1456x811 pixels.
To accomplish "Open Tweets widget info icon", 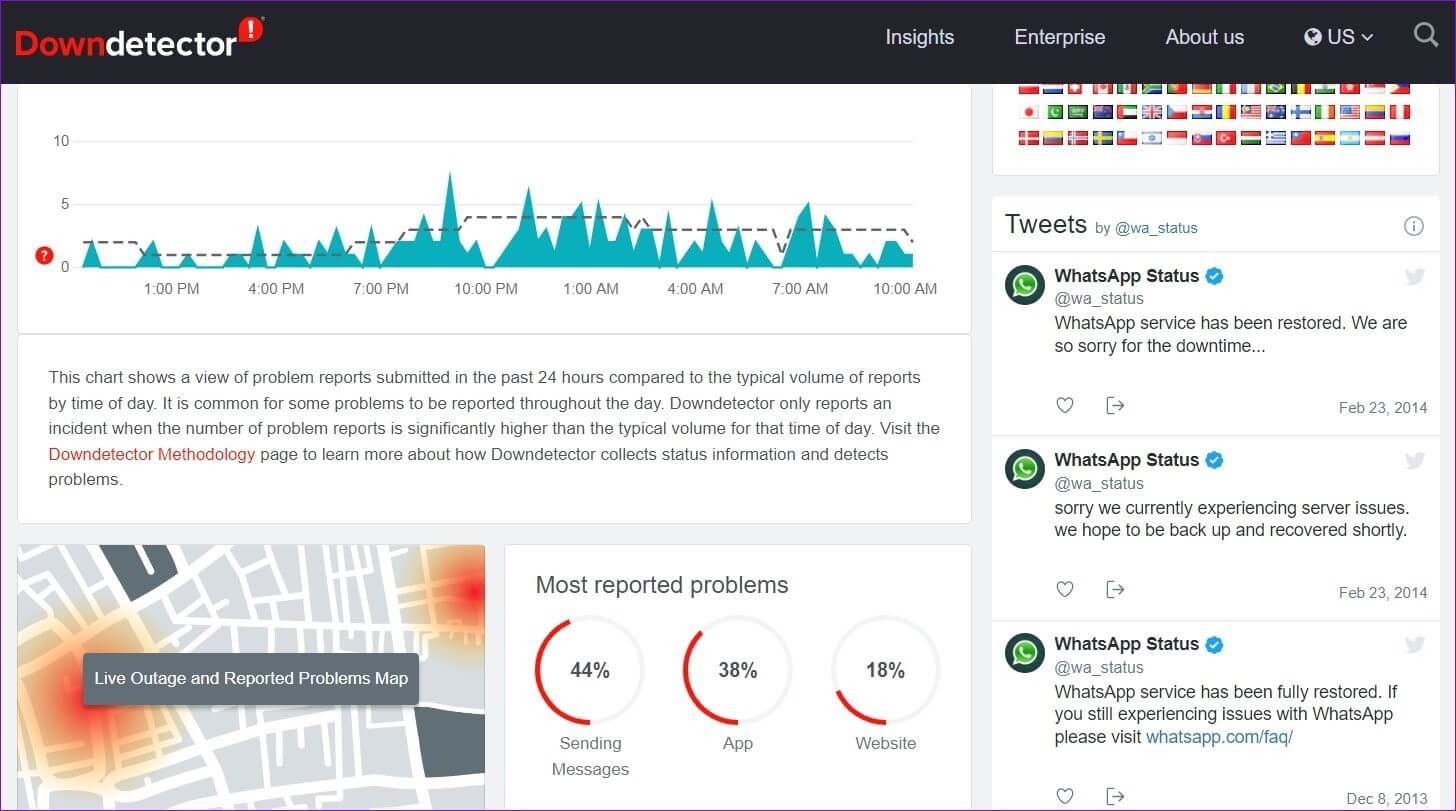I will pyautogui.click(x=1413, y=226).
